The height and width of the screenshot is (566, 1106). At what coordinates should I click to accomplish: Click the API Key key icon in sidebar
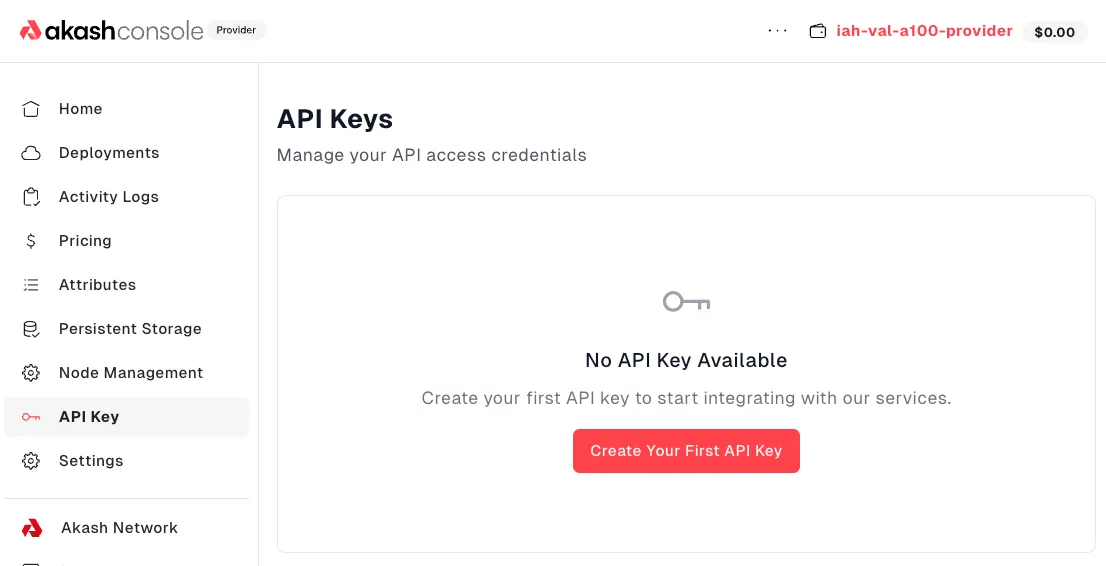click(31, 417)
